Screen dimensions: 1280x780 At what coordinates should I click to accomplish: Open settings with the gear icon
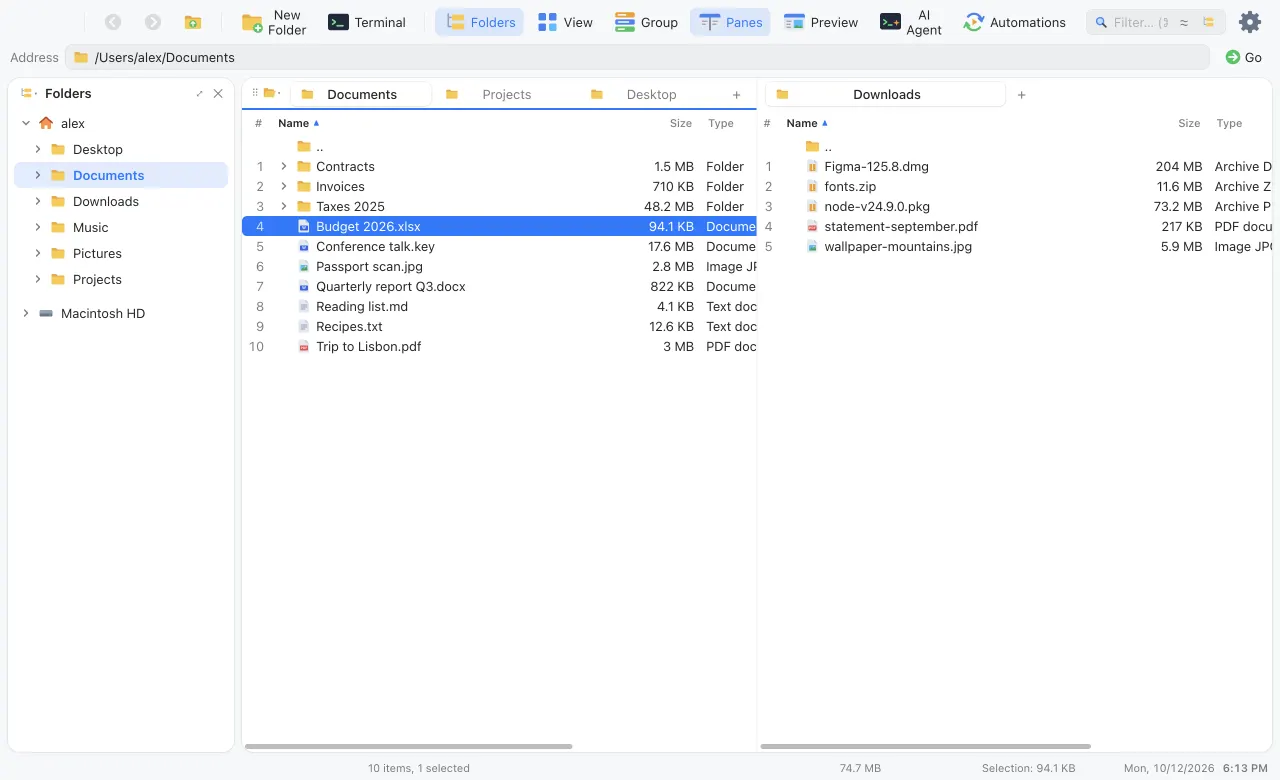(1250, 22)
